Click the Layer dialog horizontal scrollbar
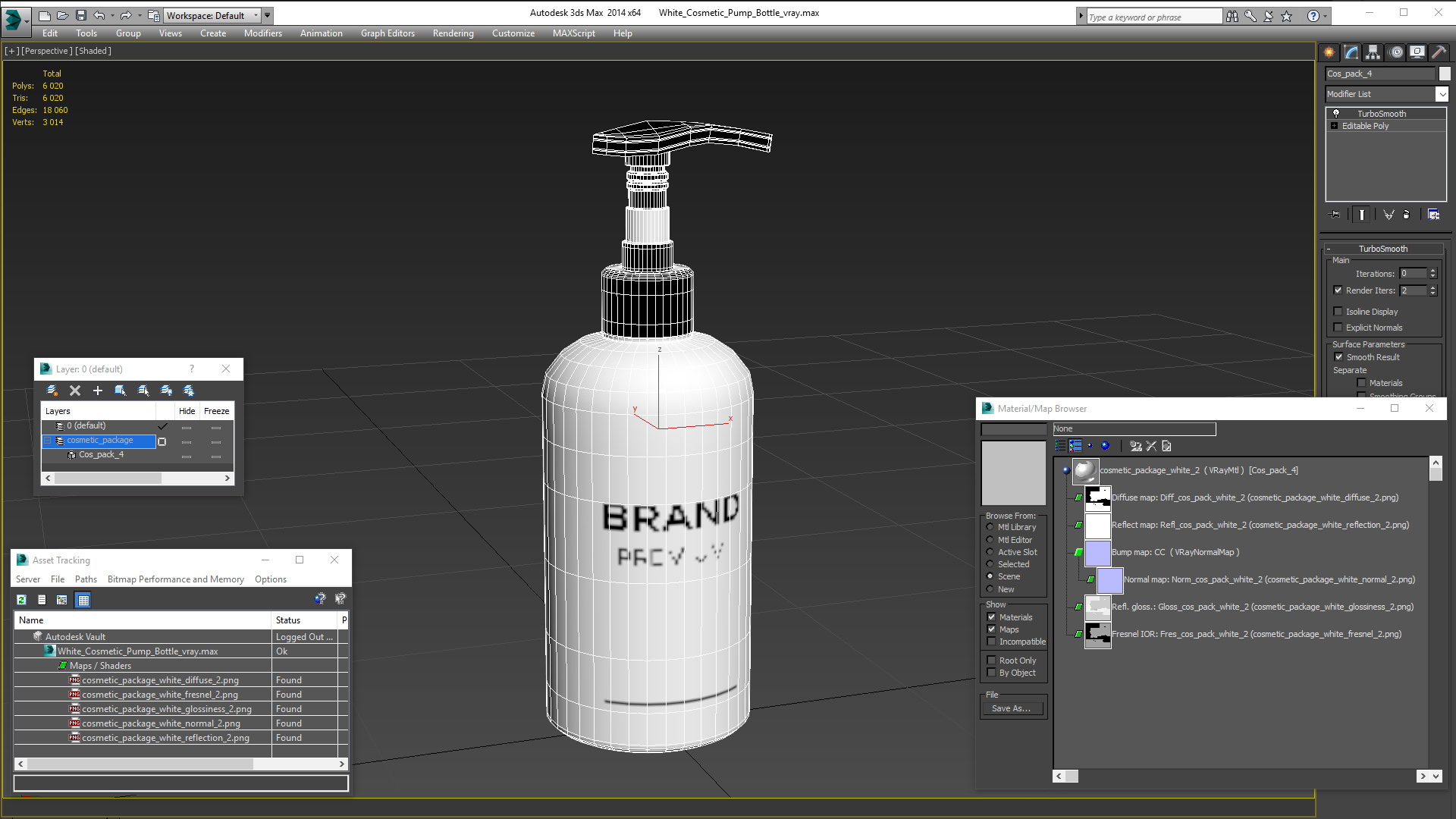 click(137, 479)
